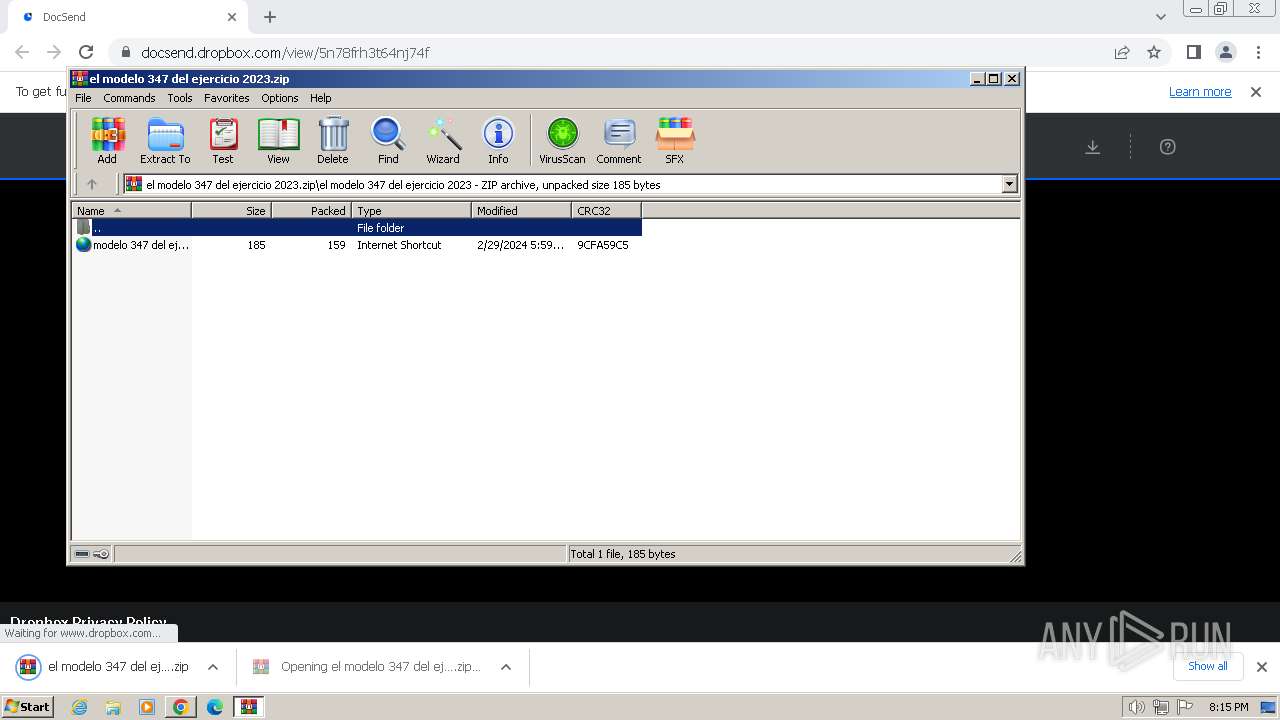Viewport: 1280px width, 720px height.
Task: Click the CRC value 9CFA59C5
Action: point(603,245)
